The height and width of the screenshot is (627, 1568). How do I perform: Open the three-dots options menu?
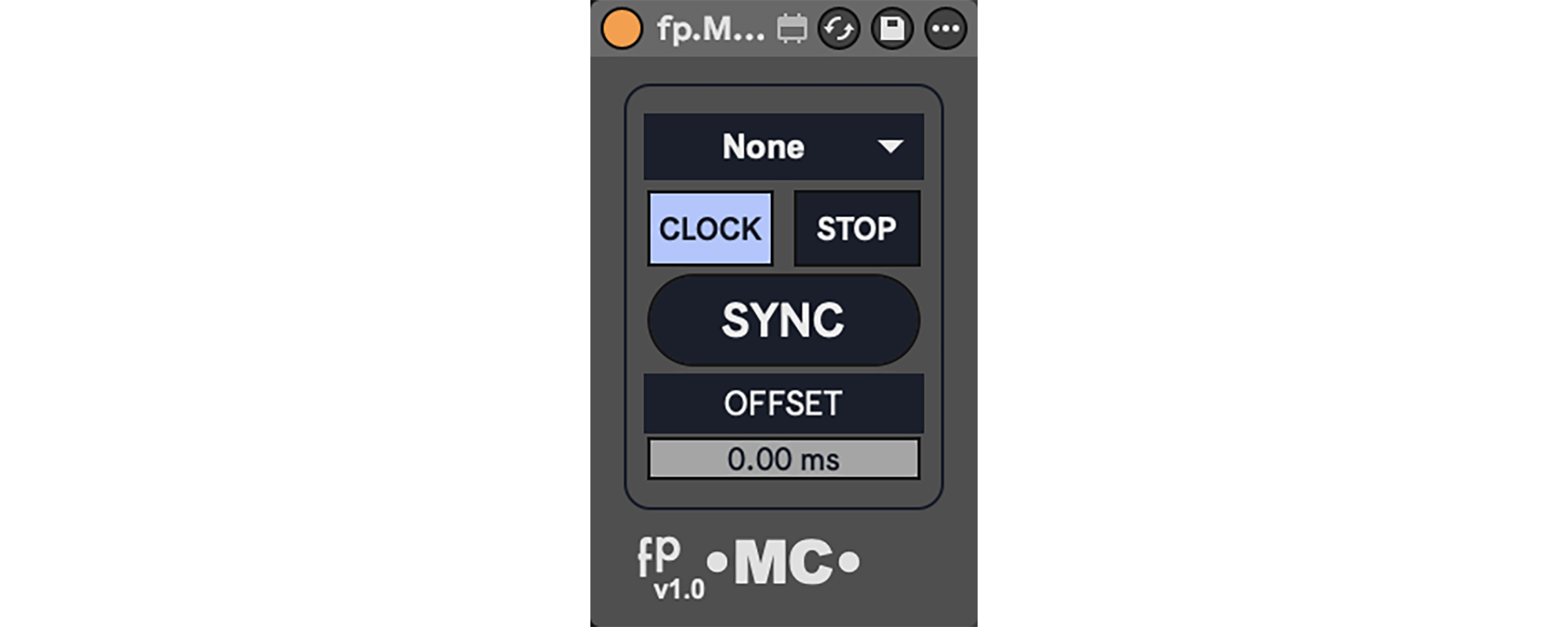click(946, 29)
